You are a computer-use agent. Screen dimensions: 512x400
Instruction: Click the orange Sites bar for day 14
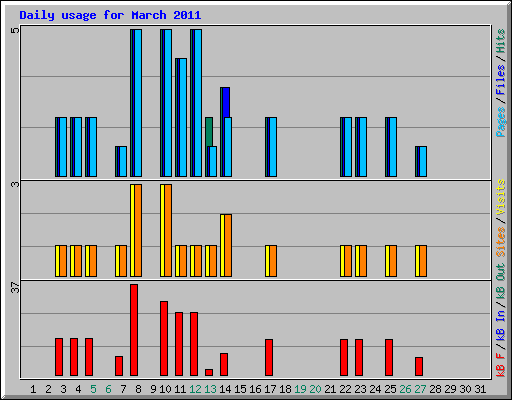(228, 245)
